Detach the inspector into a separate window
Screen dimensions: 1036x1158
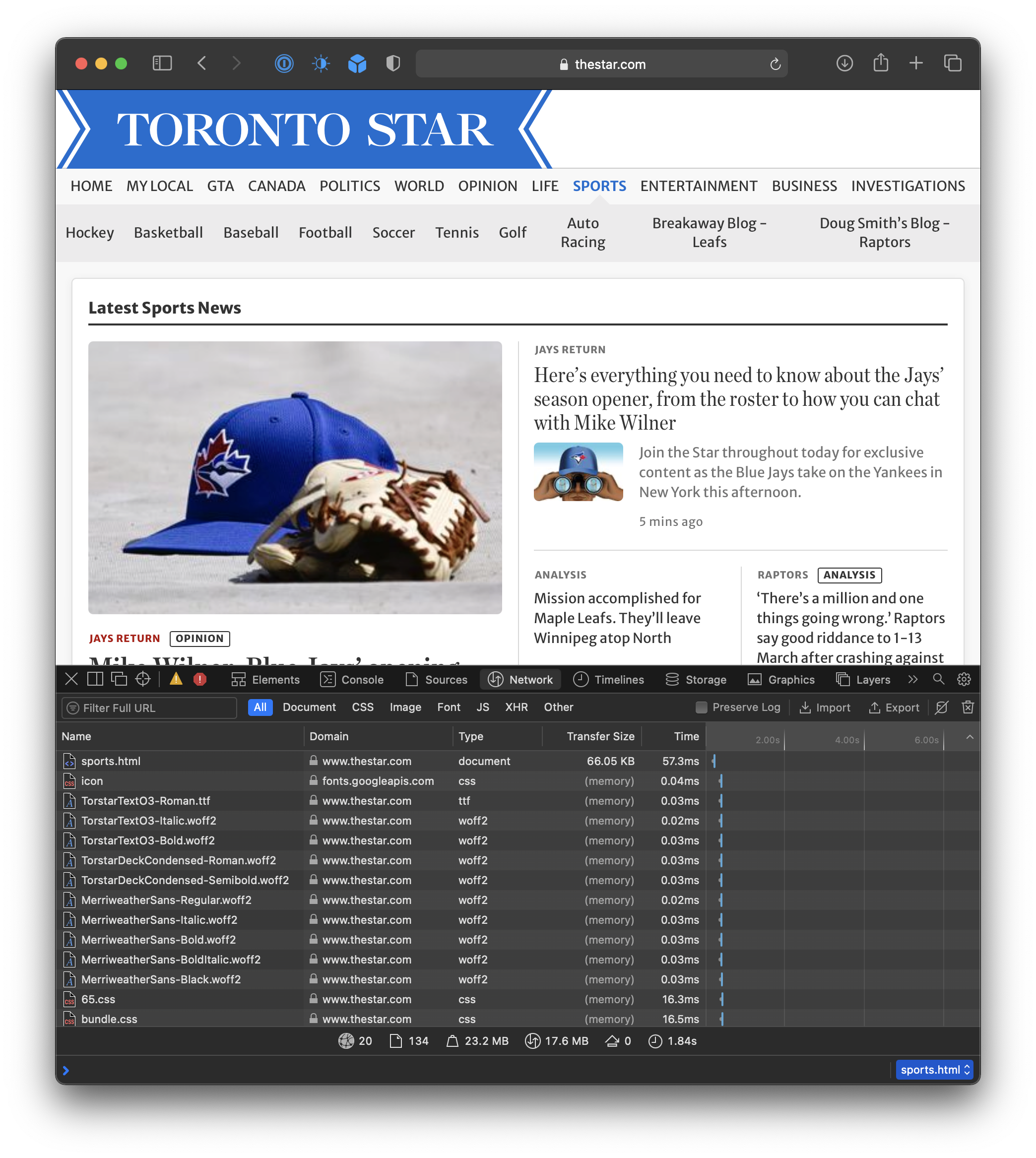[x=119, y=679]
